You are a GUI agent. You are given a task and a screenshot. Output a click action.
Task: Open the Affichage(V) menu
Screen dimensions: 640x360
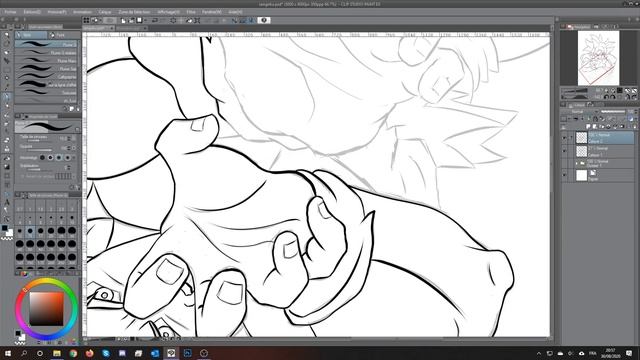click(169, 12)
